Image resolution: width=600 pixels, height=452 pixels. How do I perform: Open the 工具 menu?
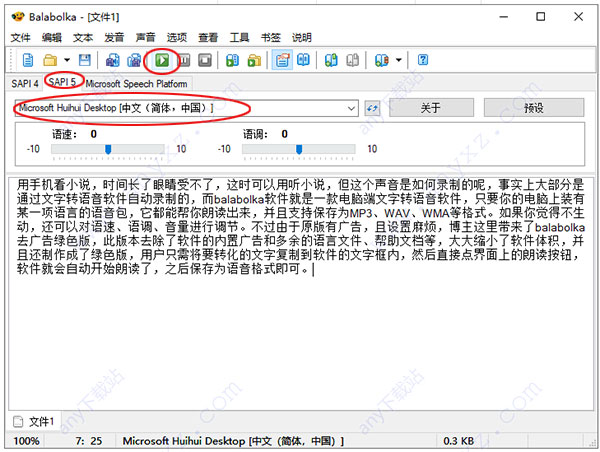point(239,38)
